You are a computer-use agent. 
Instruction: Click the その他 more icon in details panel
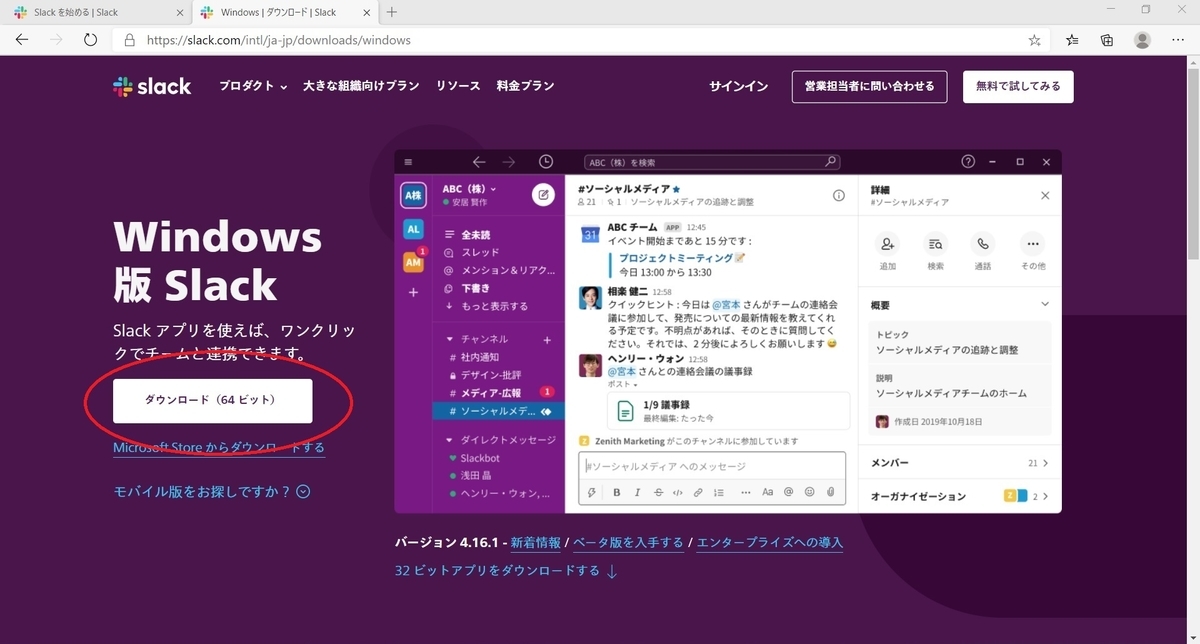pyautogui.click(x=1033, y=243)
